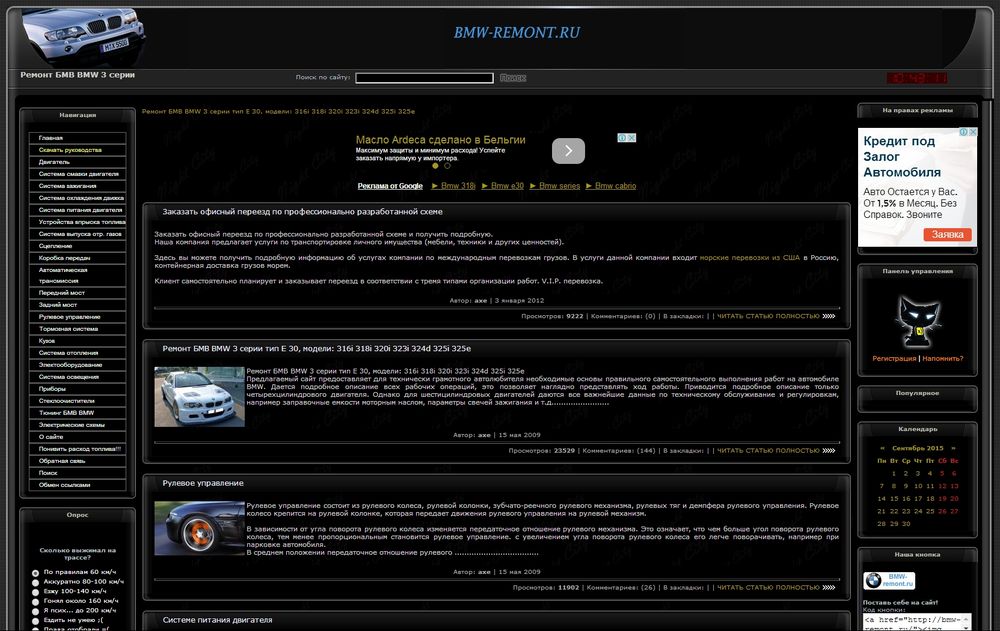Open orange wheel thumbnail in steering article
Viewport: 1000px width, 631px height.
[x=200, y=528]
